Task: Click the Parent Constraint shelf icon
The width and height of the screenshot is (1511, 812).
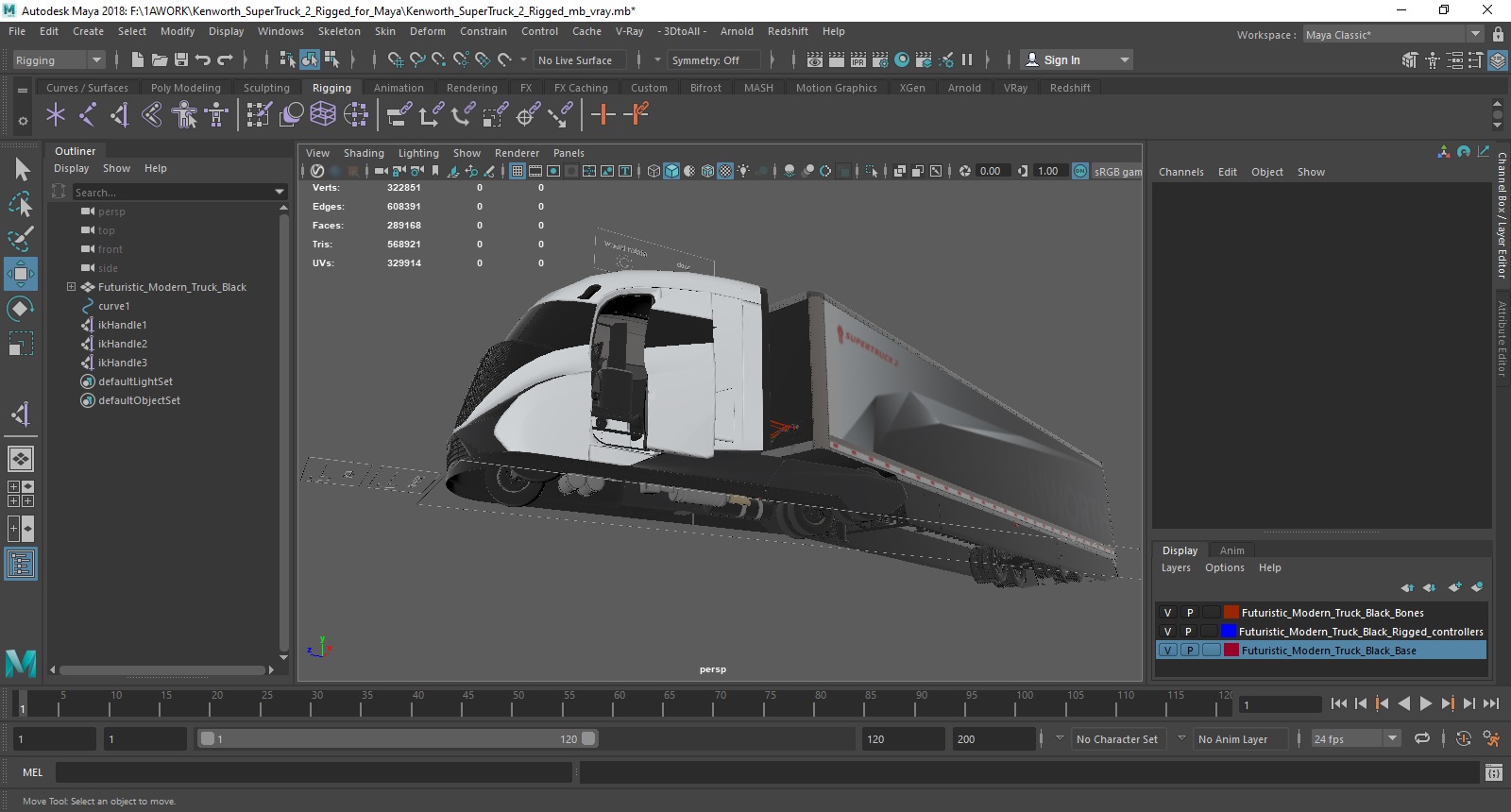Action: point(399,115)
